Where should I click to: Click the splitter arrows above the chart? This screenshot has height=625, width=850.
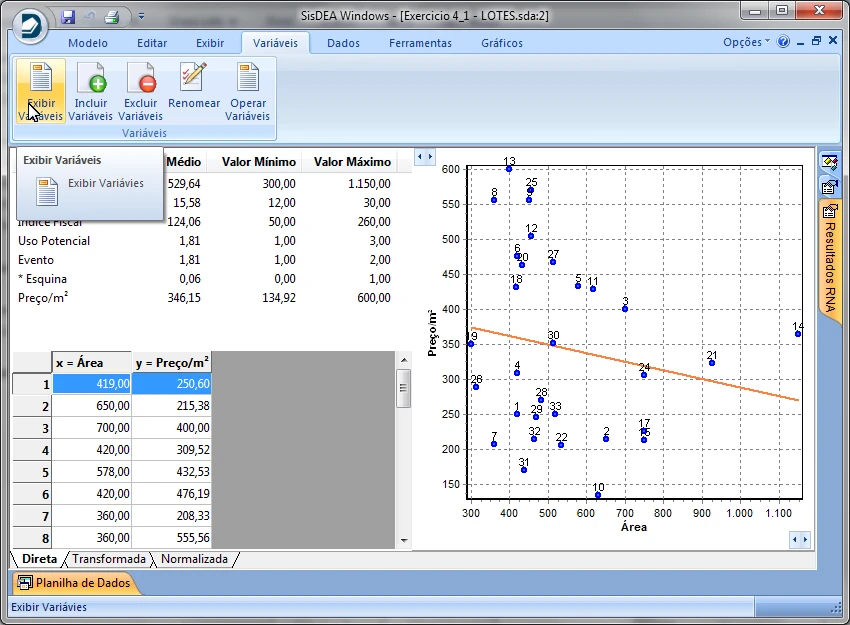click(424, 157)
